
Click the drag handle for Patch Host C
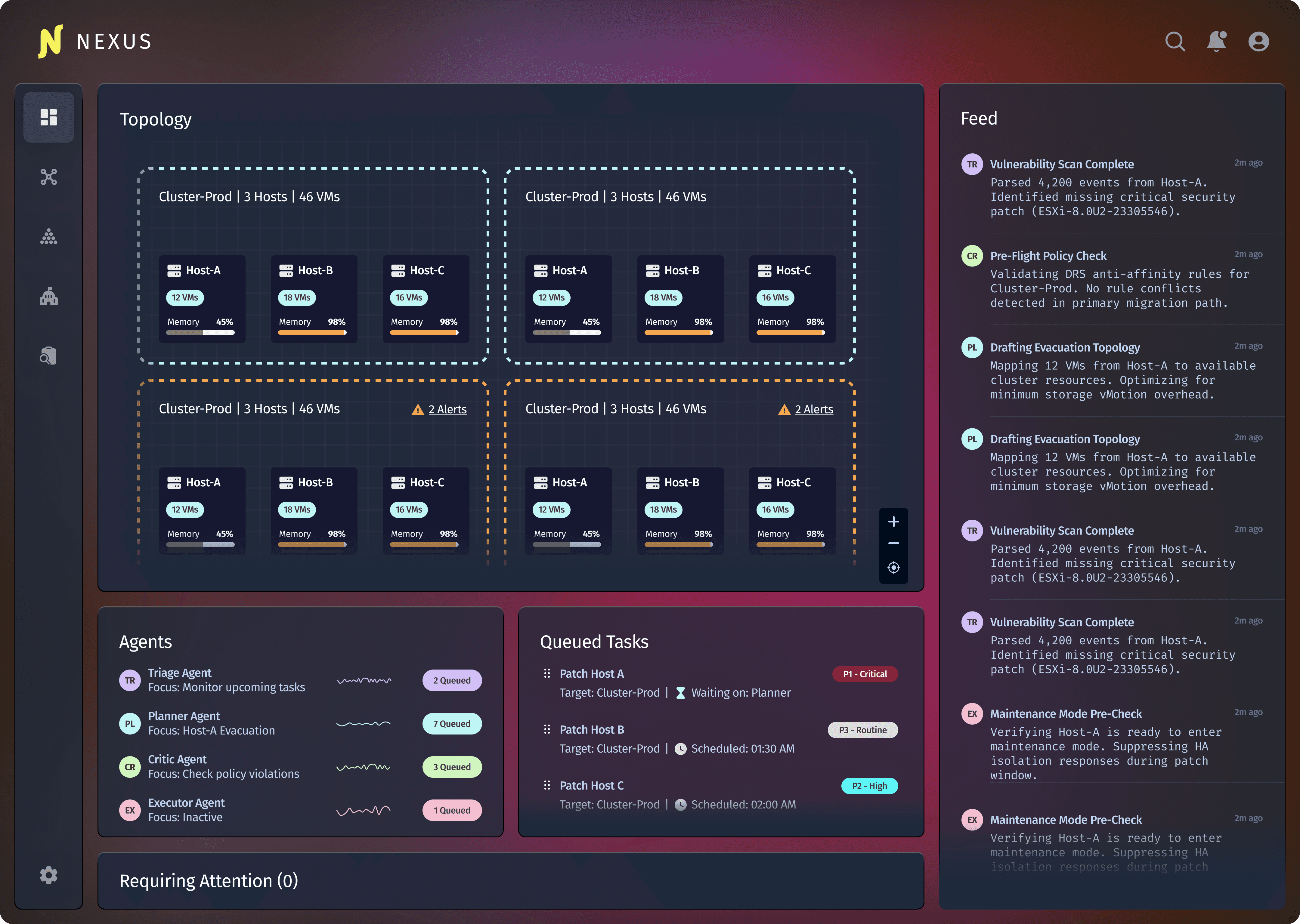coord(547,786)
